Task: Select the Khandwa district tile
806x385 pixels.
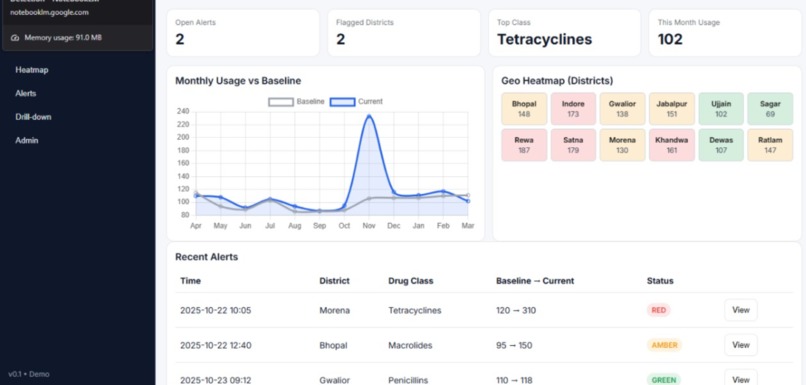Action: 671,145
